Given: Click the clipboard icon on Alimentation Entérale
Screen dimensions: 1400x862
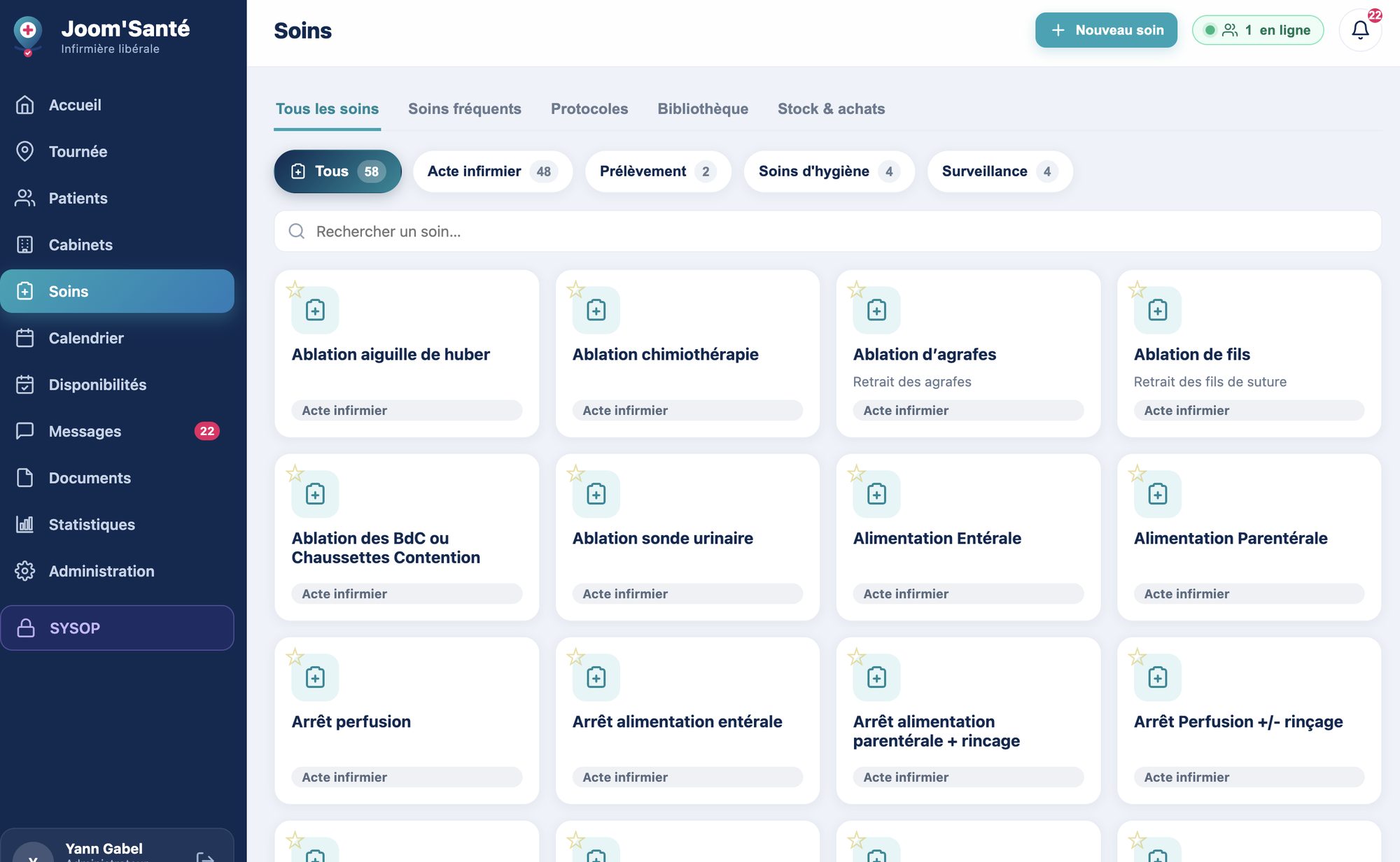Looking at the screenshot, I should tap(877, 494).
